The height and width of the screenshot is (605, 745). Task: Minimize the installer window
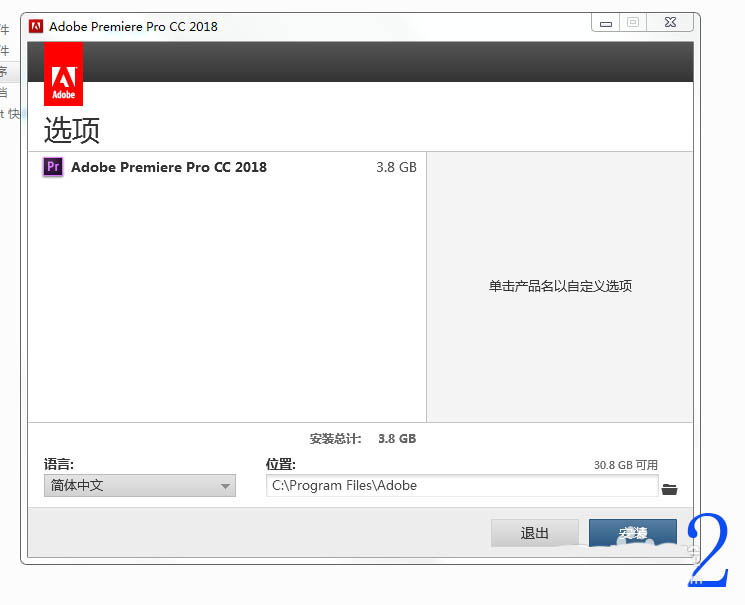(x=605, y=23)
